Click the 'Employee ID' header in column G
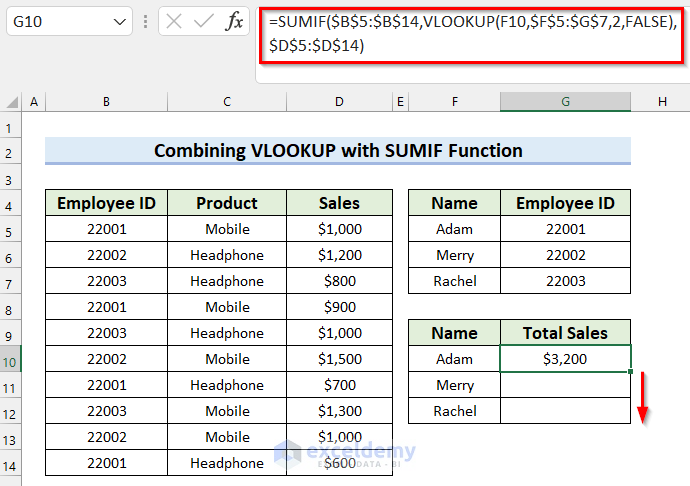690x486 pixels. (565, 203)
